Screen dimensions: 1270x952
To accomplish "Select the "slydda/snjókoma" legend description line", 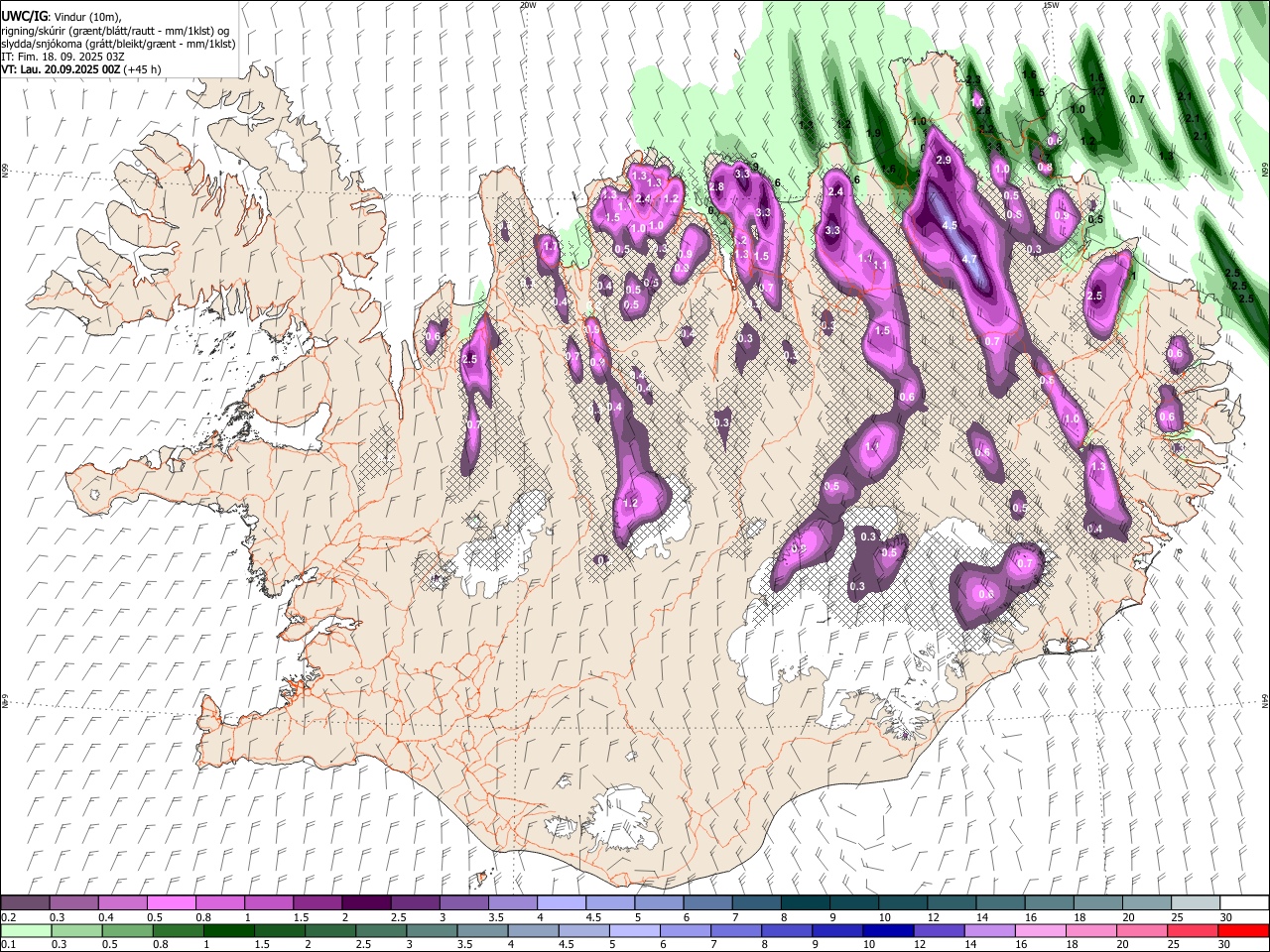I will (x=118, y=44).
